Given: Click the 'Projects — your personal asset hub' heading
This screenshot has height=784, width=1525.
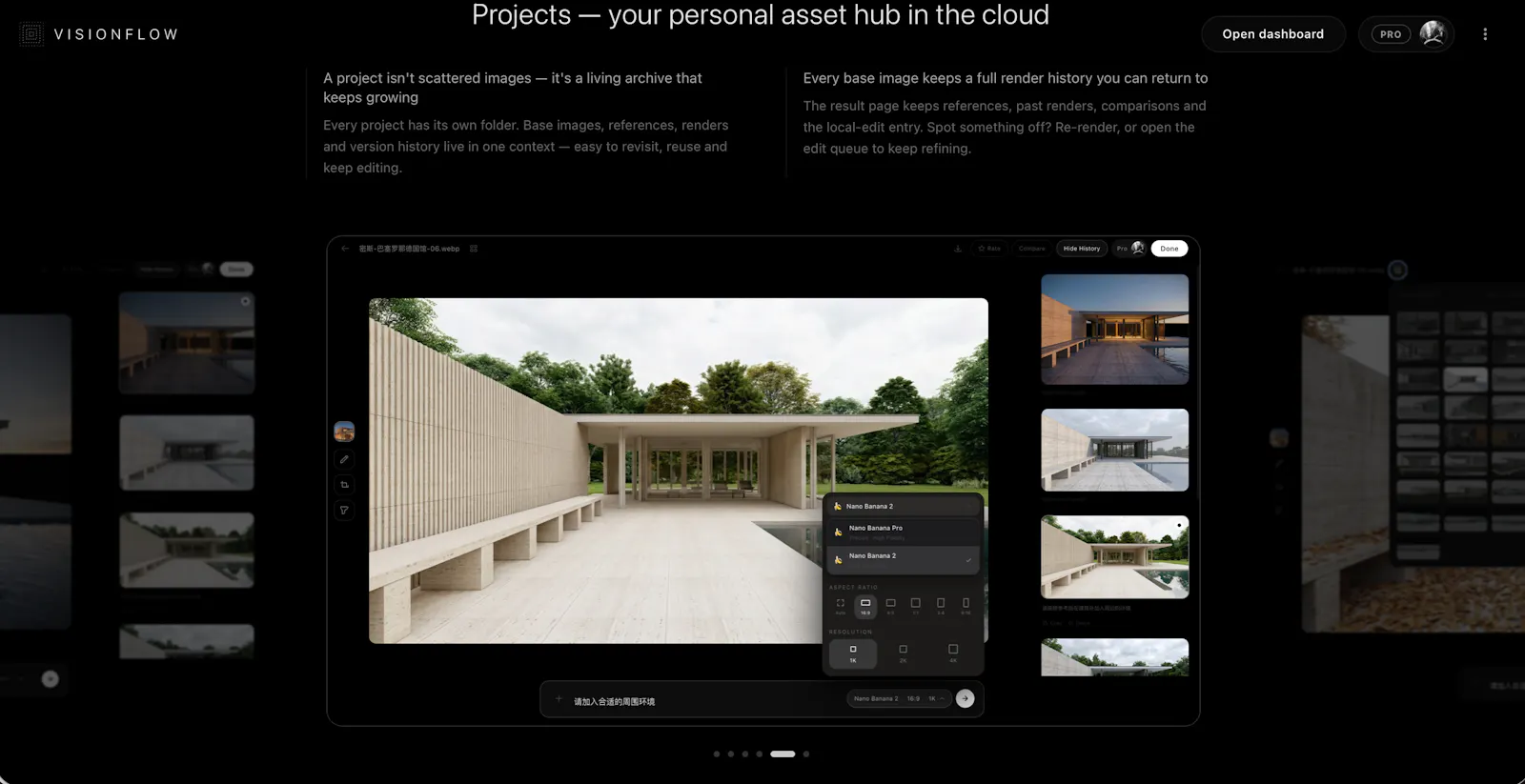Looking at the screenshot, I should (x=761, y=15).
